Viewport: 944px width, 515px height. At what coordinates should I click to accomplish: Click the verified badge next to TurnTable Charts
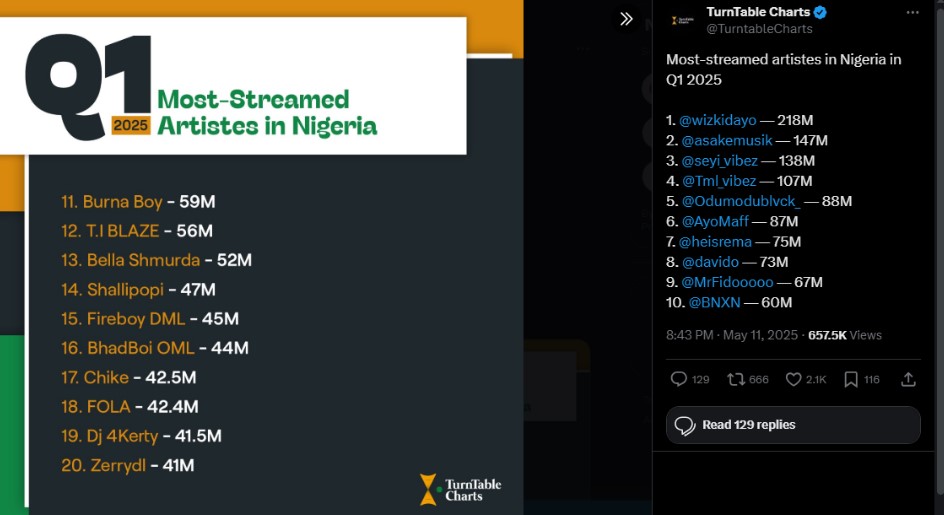click(x=821, y=12)
